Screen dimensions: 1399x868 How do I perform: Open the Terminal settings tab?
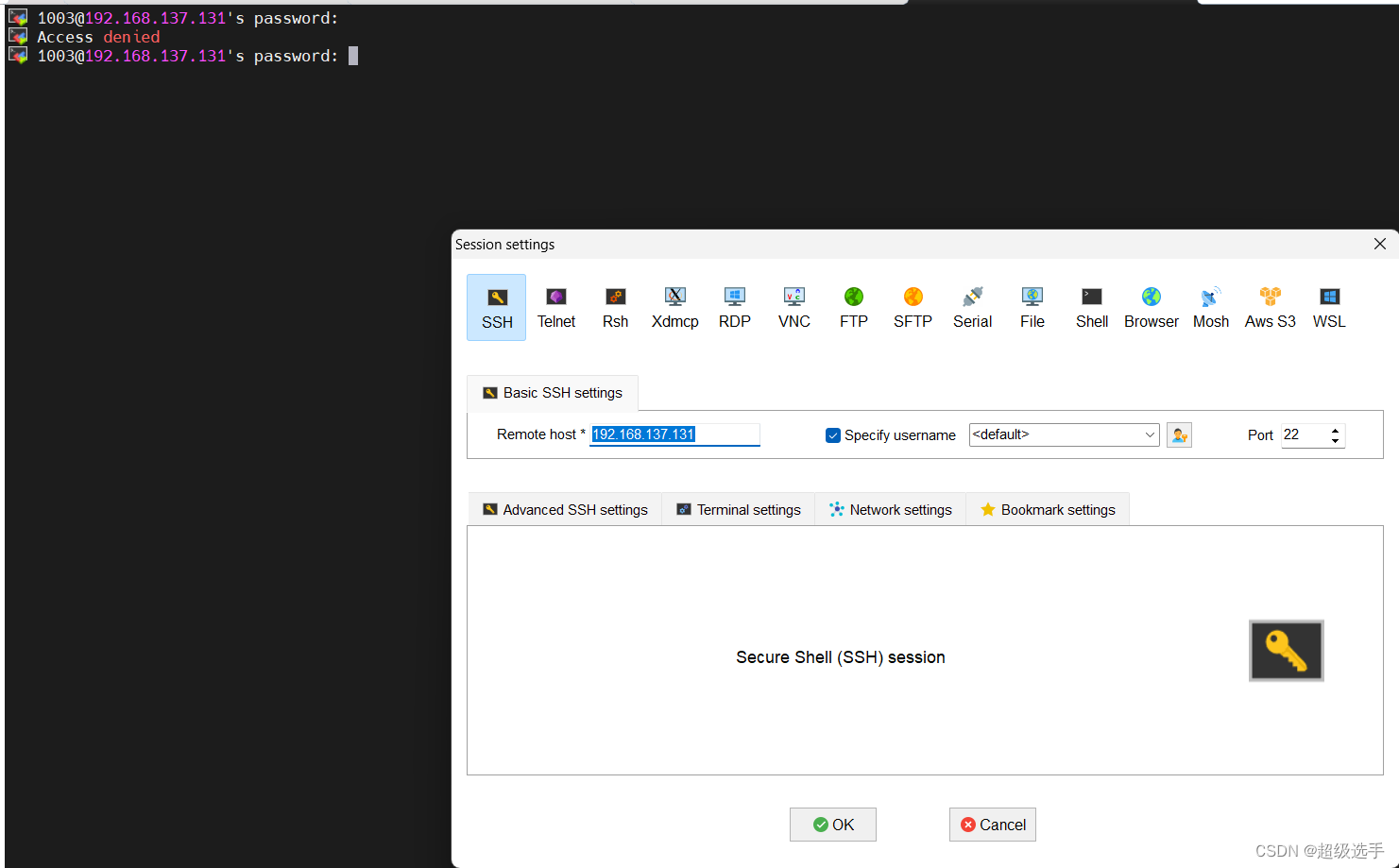(x=738, y=509)
